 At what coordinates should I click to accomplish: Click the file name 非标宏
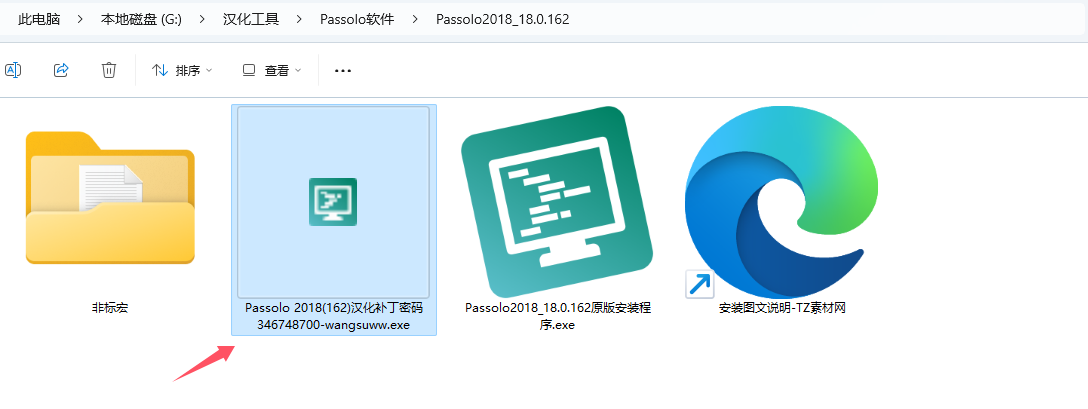point(110,308)
